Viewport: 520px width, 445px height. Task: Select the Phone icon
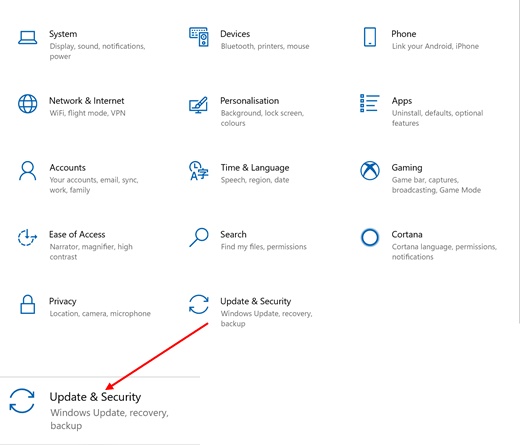pyautogui.click(x=370, y=37)
